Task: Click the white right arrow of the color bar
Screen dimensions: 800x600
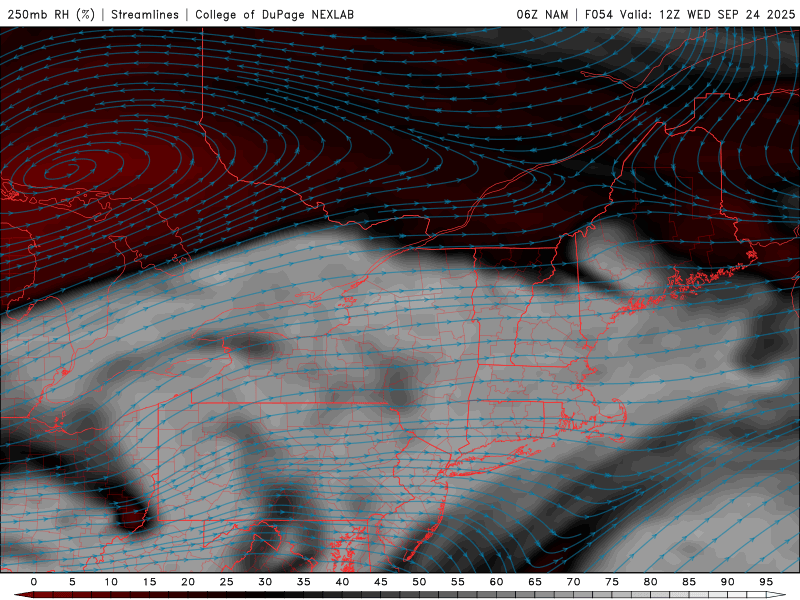Action: [777, 595]
